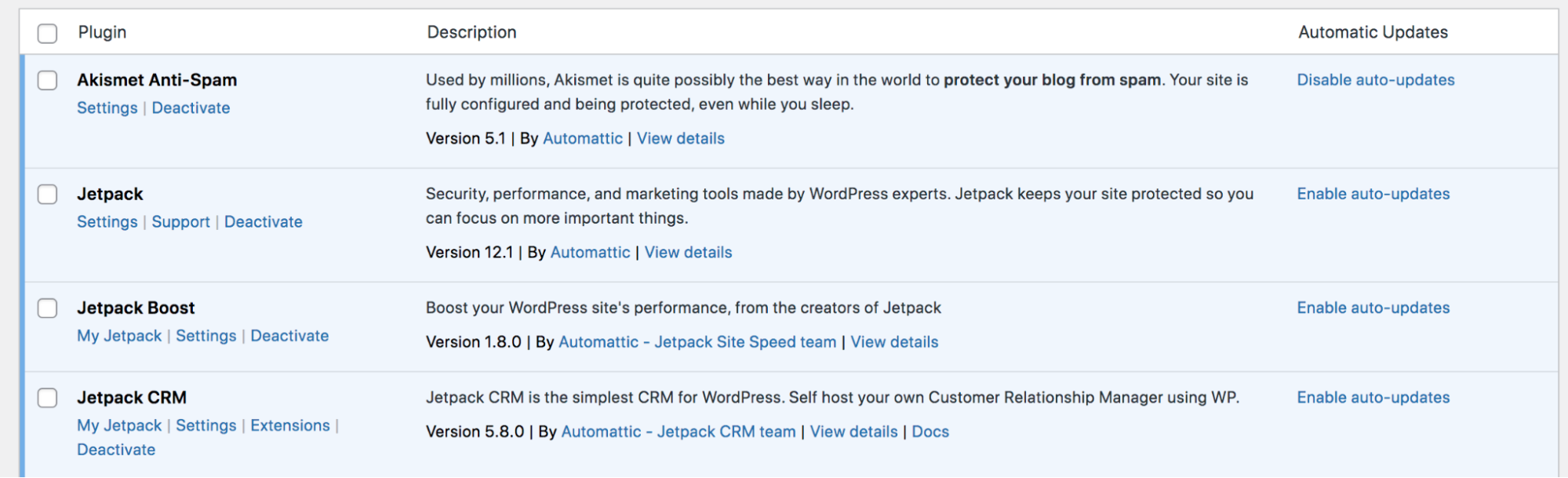The width and height of the screenshot is (1568, 478).
Task: Click the Automatic Updates column header
Action: pos(1373,32)
